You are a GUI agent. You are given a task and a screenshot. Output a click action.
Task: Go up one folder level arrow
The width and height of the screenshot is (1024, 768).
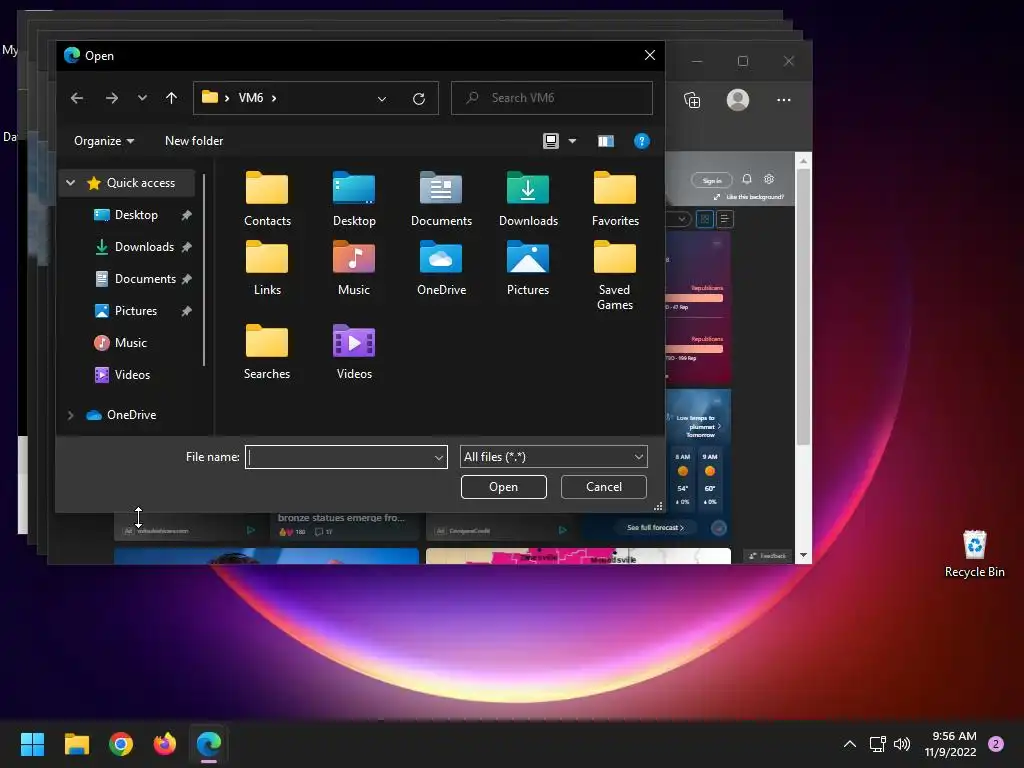pyautogui.click(x=171, y=98)
